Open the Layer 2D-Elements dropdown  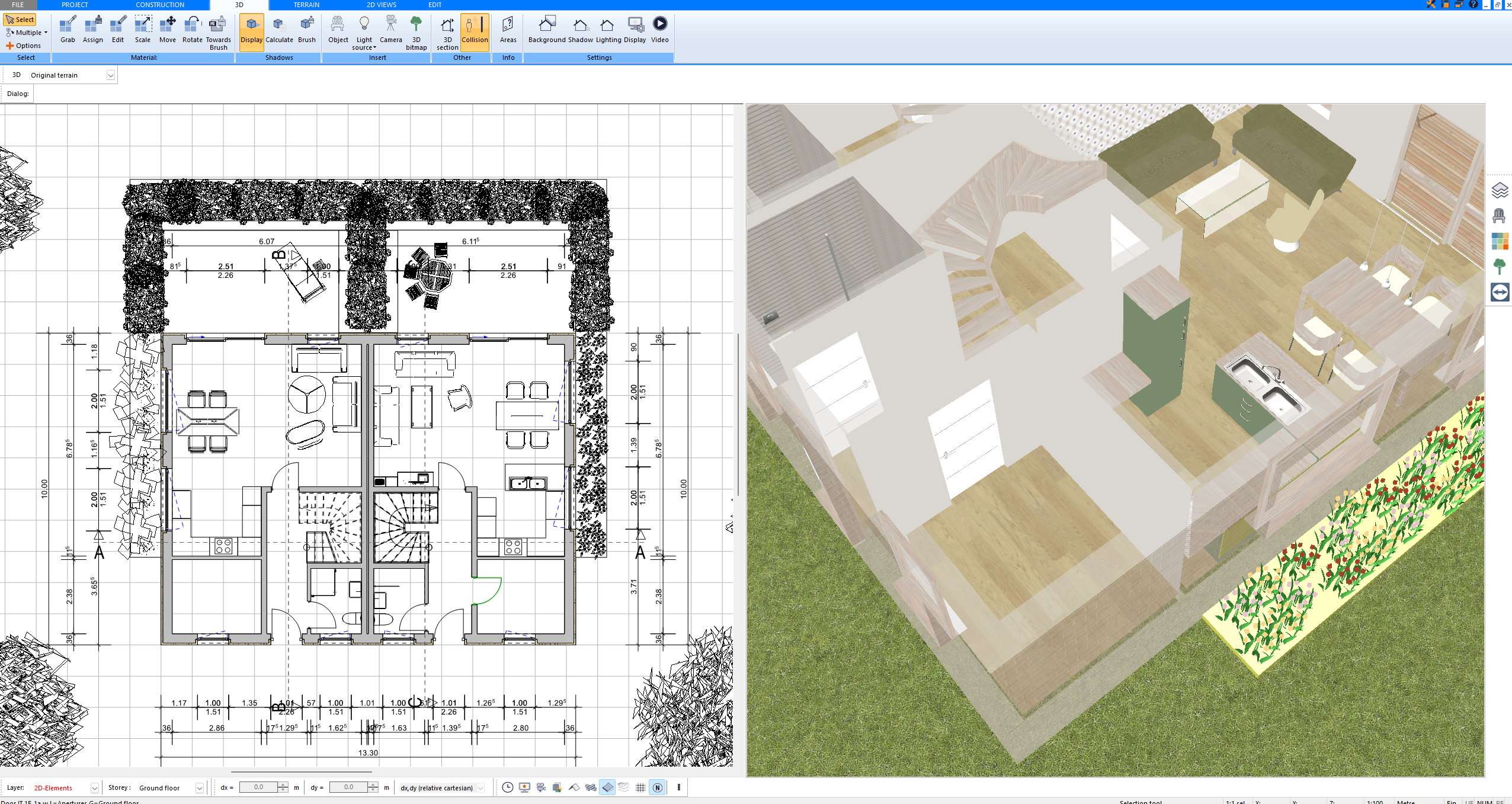(94, 788)
